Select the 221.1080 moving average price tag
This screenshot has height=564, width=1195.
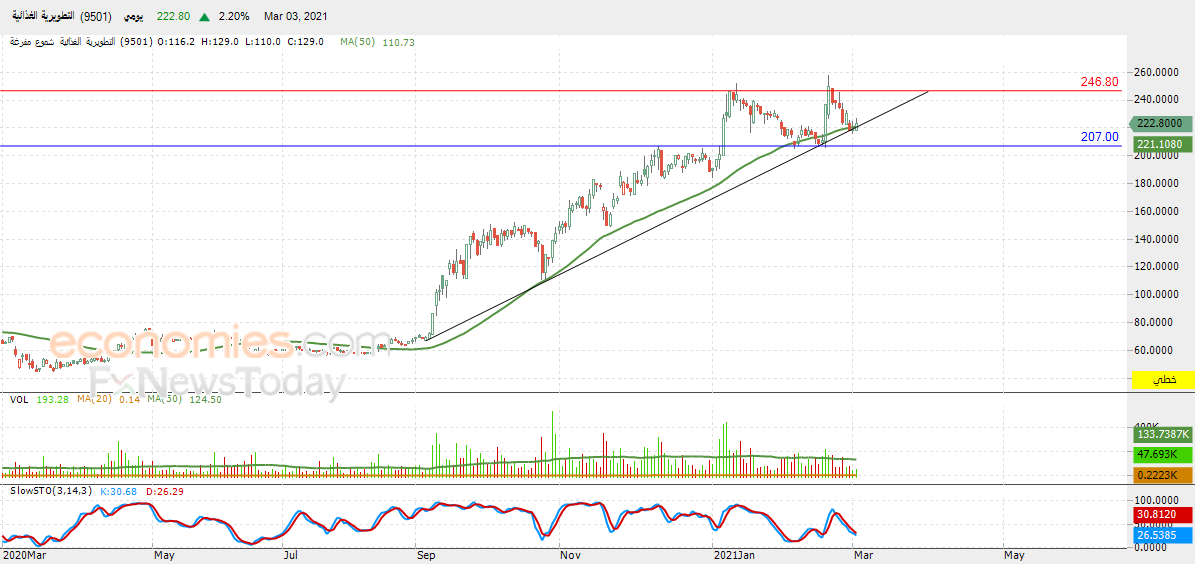coord(1162,144)
